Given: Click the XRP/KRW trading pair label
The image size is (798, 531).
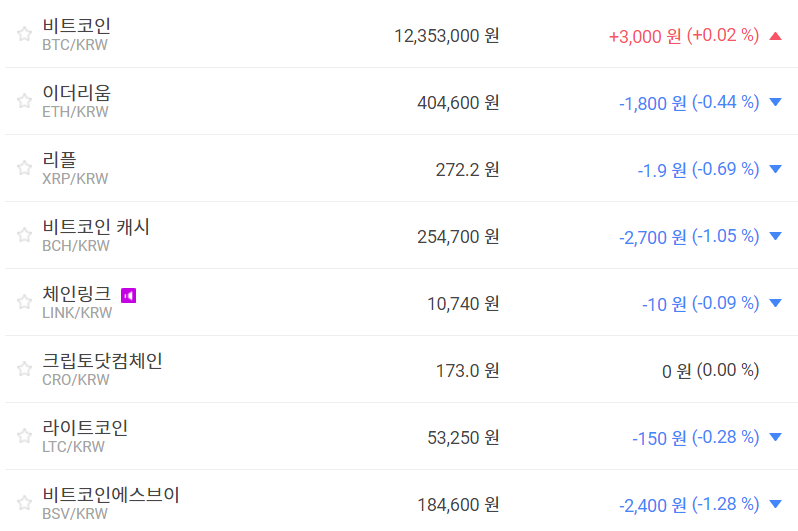Looking at the screenshot, I should (75, 179).
